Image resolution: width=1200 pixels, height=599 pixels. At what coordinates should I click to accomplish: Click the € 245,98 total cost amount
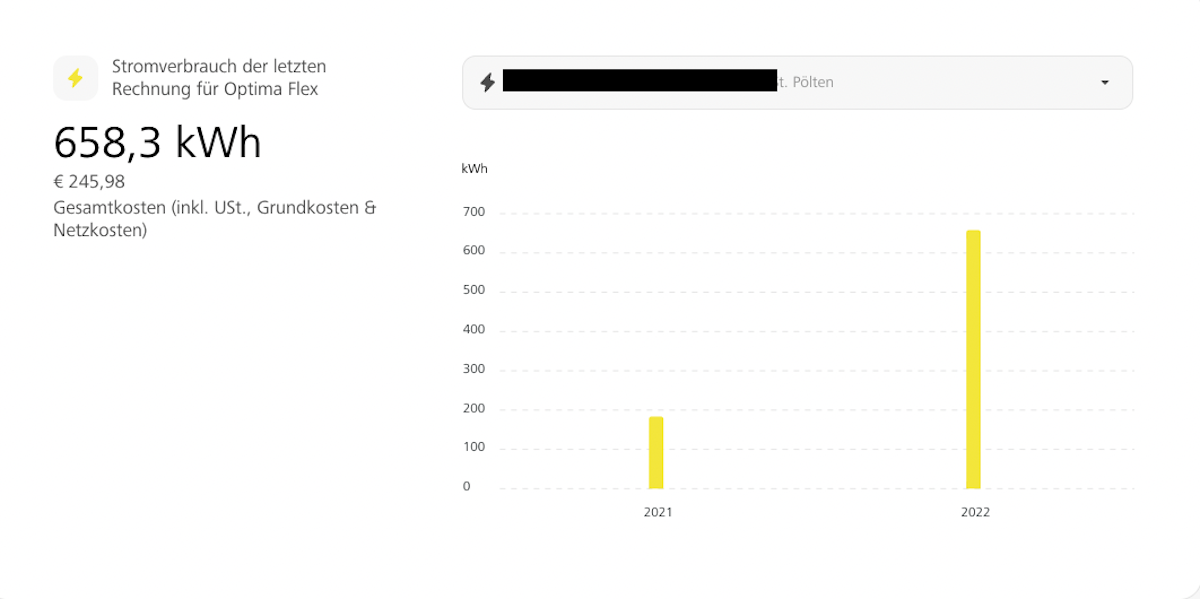point(89,182)
